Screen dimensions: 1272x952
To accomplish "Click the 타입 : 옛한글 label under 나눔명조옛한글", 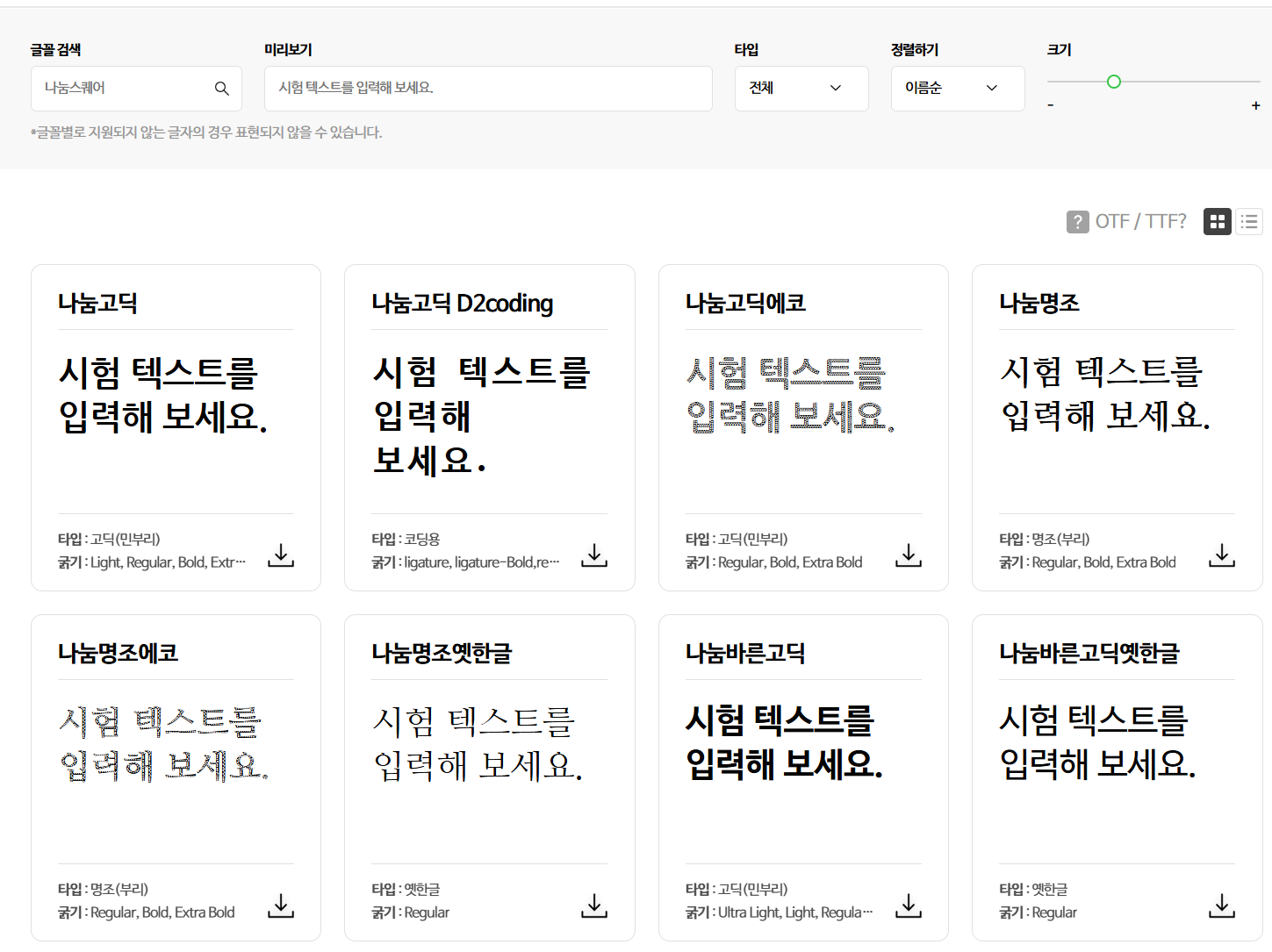I will pos(406,890).
